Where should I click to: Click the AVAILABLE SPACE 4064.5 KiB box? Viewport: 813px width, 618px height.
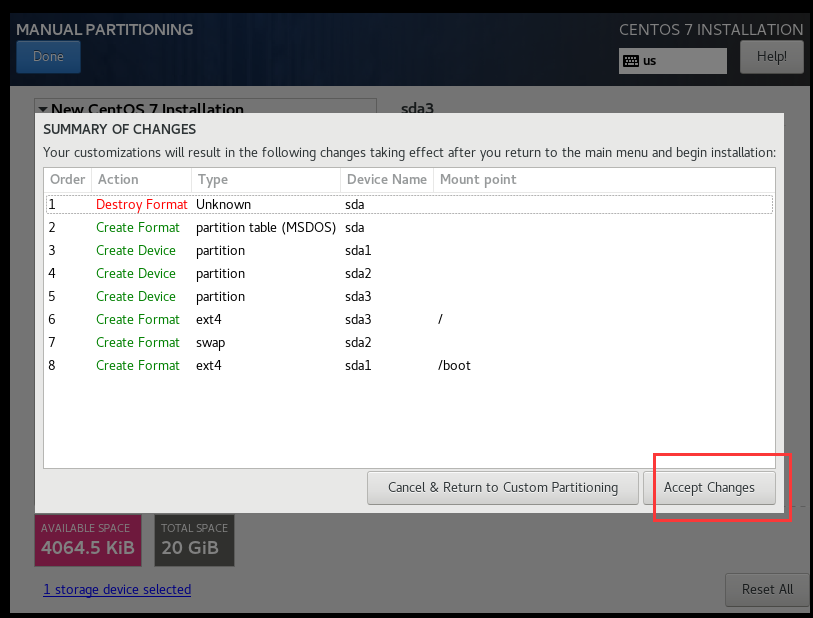(88, 540)
